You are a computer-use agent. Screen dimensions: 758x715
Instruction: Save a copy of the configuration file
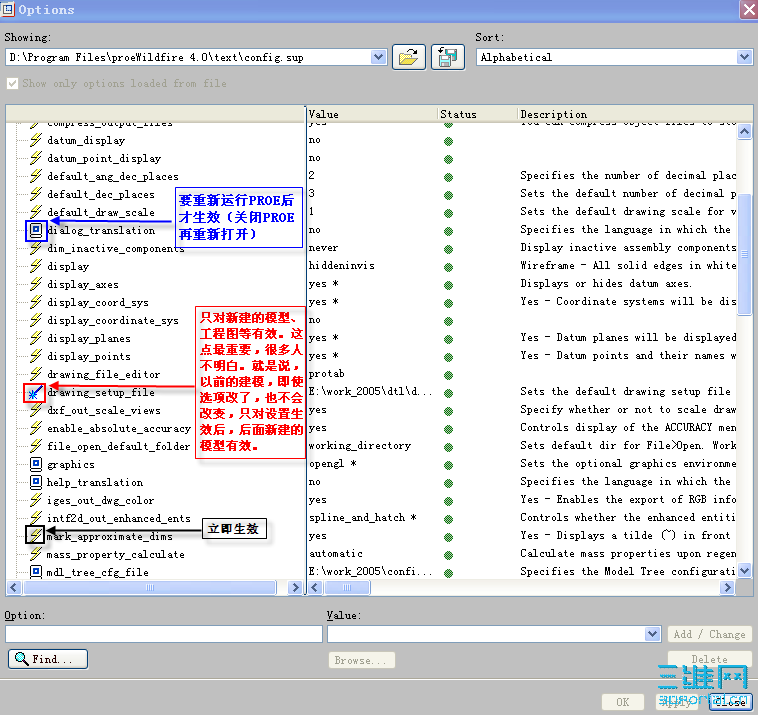448,58
